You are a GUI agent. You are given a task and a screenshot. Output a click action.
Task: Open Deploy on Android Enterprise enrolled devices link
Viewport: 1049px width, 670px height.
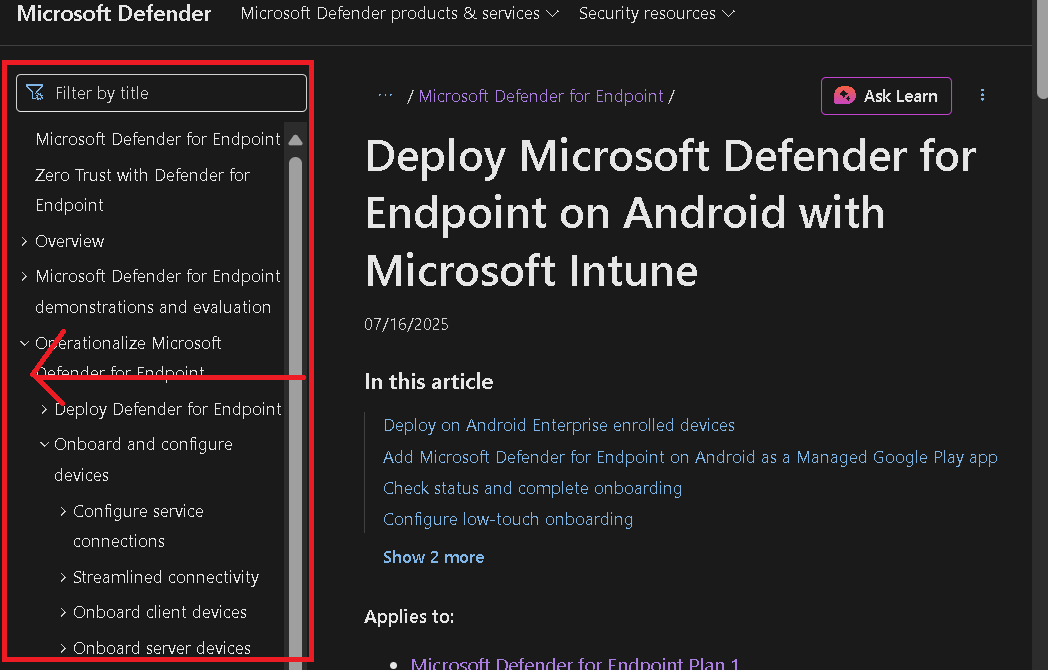pyautogui.click(x=559, y=425)
